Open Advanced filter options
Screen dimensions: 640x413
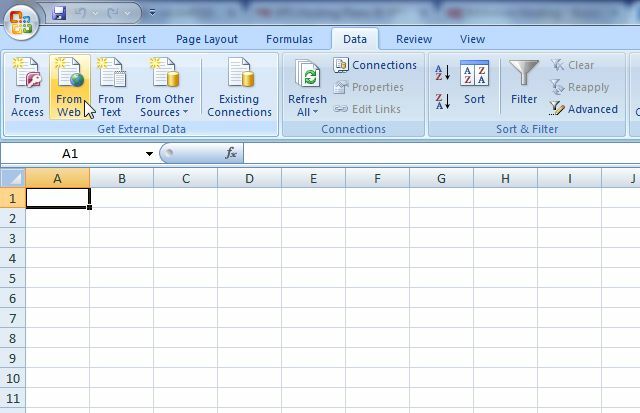(584, 109)
